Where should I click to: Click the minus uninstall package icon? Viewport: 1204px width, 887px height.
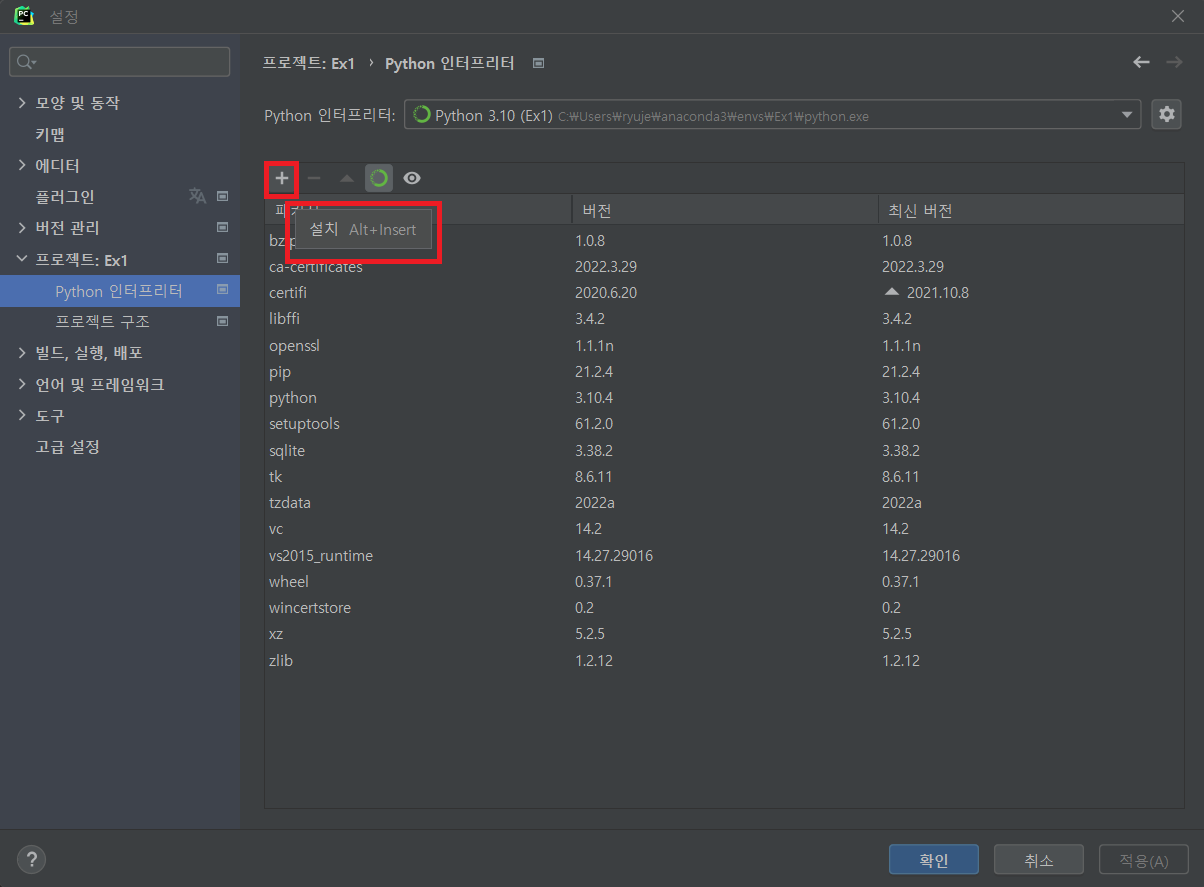[314, 178]
